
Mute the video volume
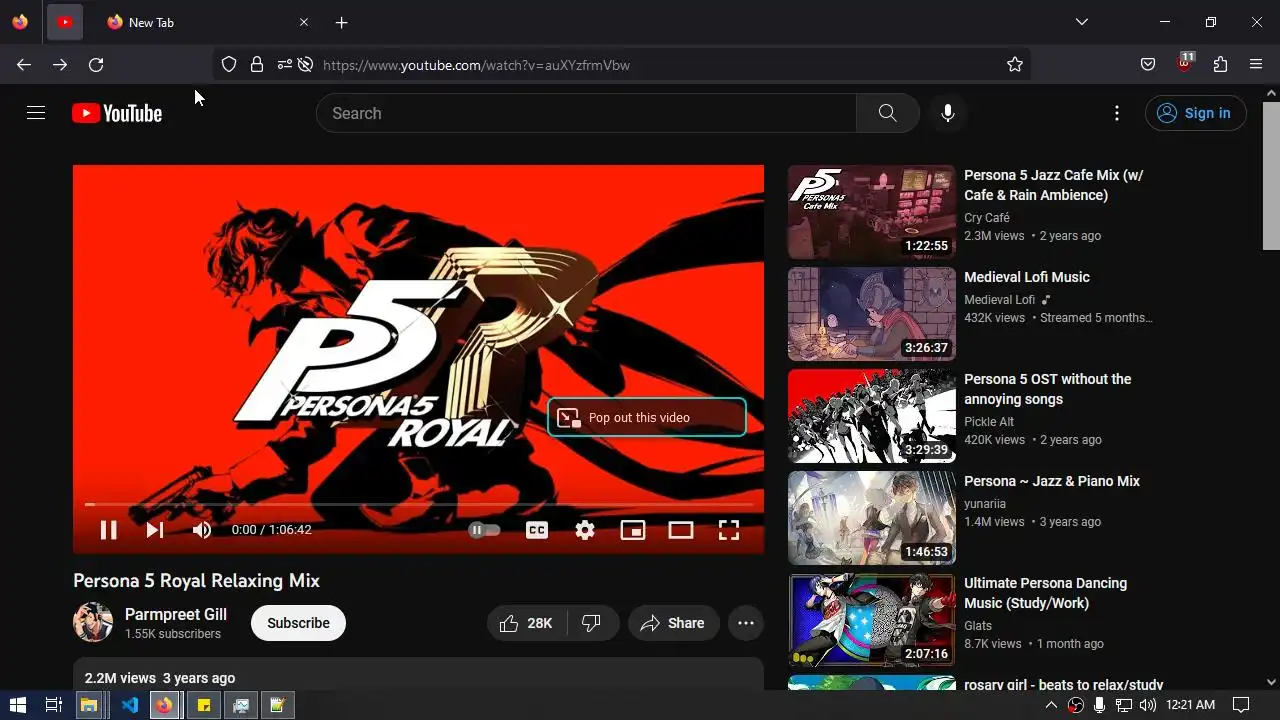coord(202,530)
